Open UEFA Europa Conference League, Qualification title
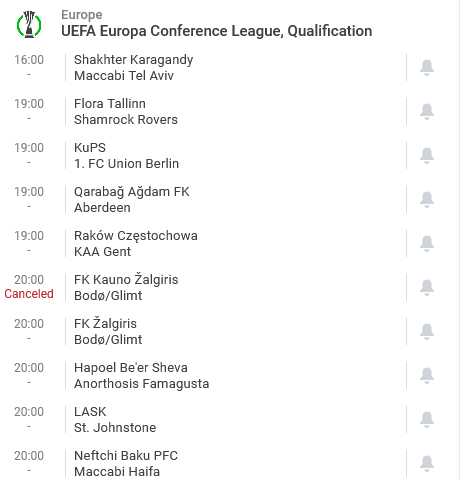 [x=217, y=31]
